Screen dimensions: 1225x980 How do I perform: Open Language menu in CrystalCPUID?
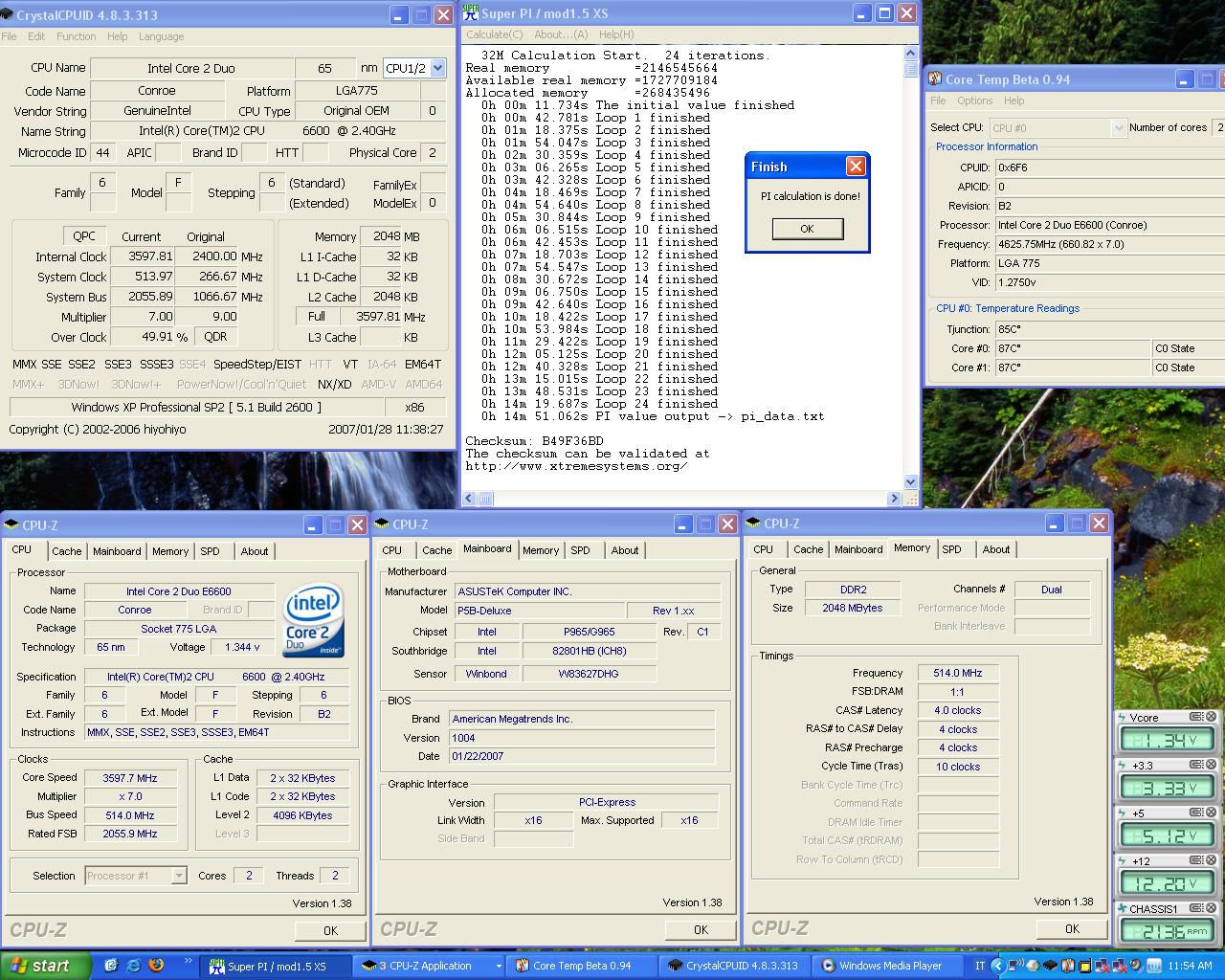click(x=161, y=36)
